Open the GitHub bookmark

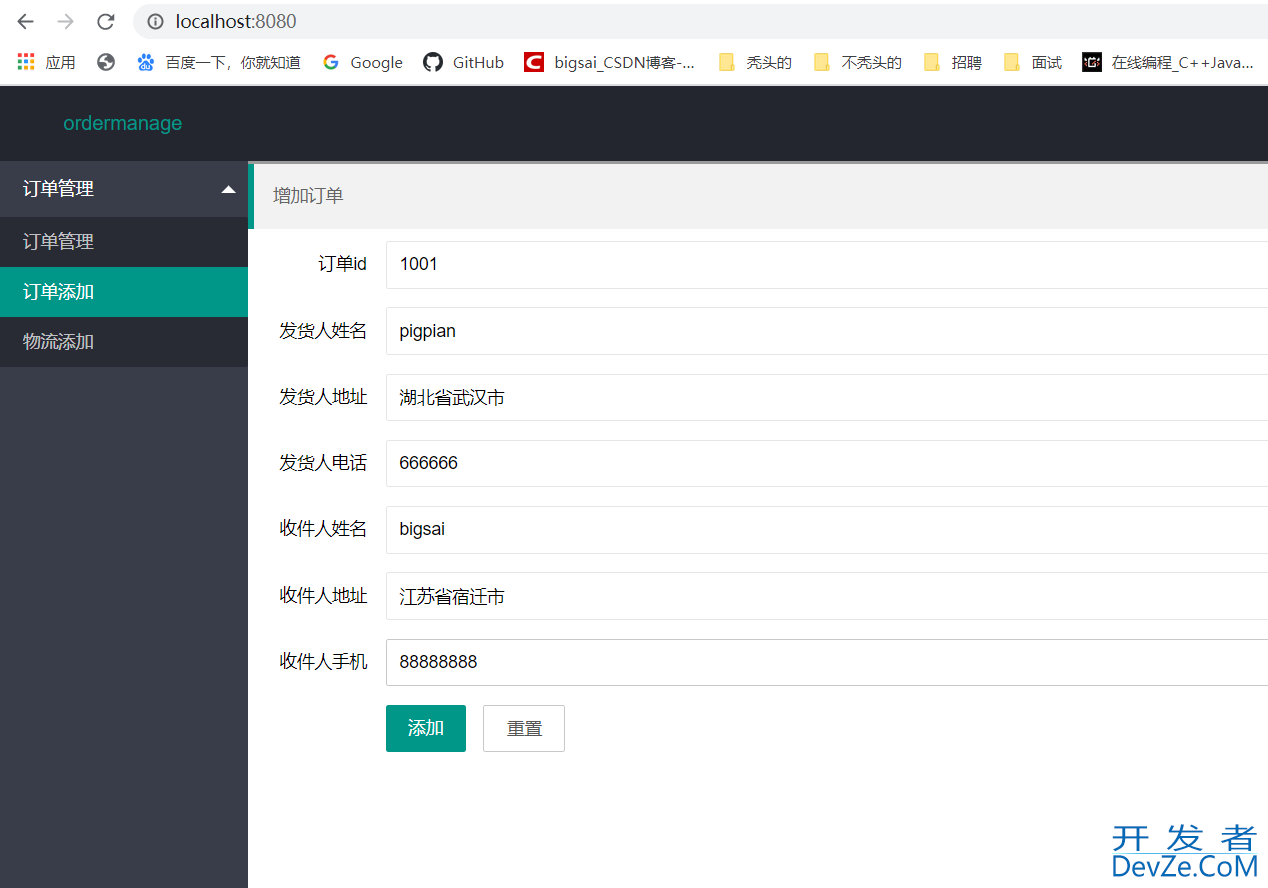point(464,62)
